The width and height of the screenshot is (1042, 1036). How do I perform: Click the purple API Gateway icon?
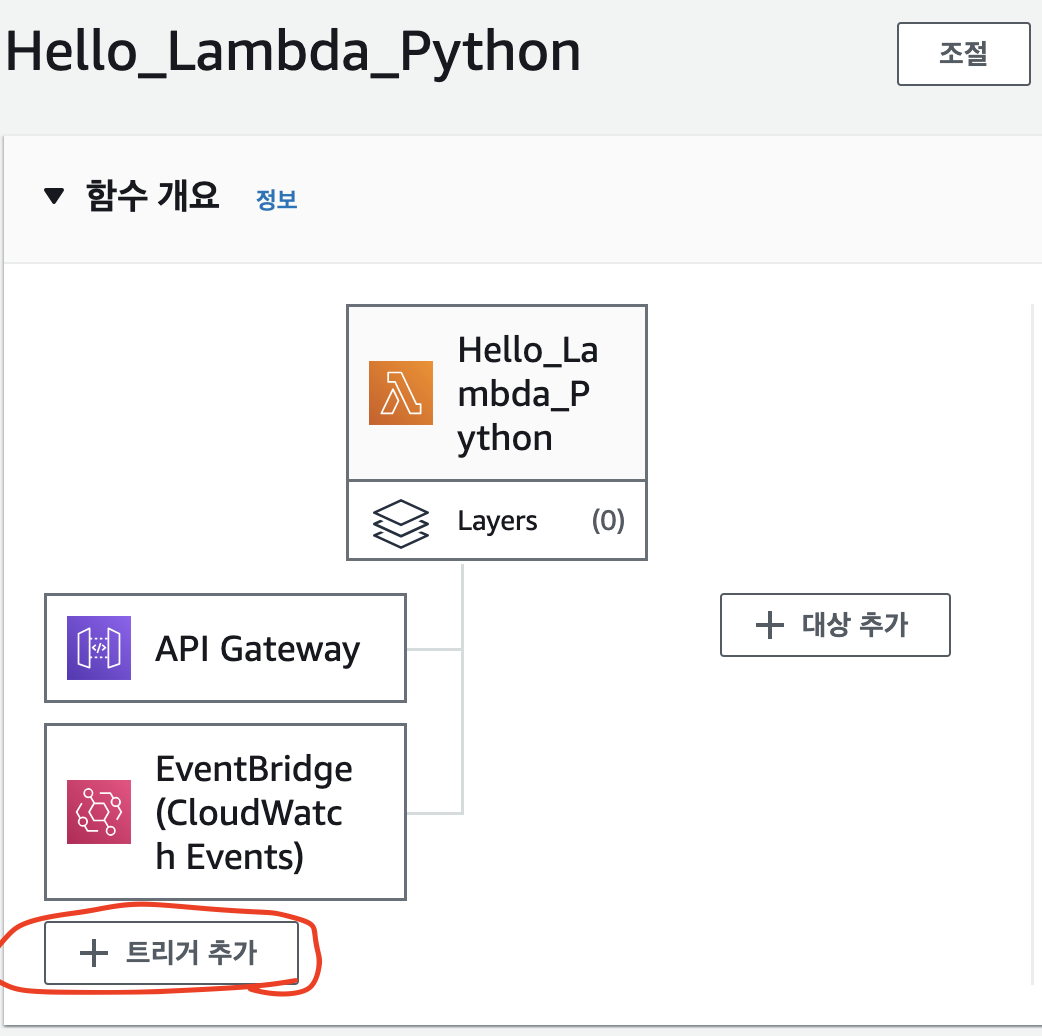(99, 648)
